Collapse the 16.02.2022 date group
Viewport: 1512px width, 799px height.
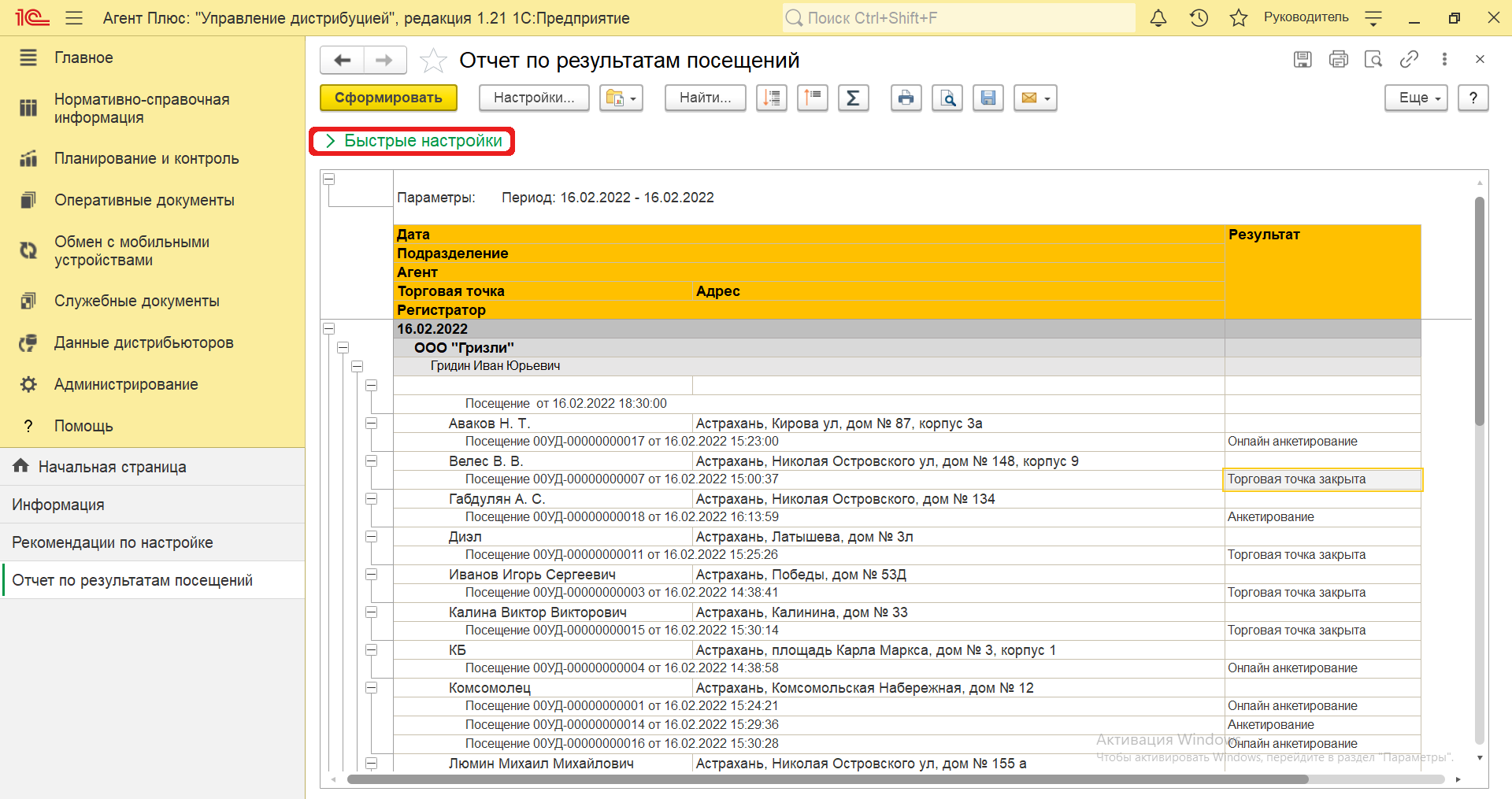click(329, 329)
